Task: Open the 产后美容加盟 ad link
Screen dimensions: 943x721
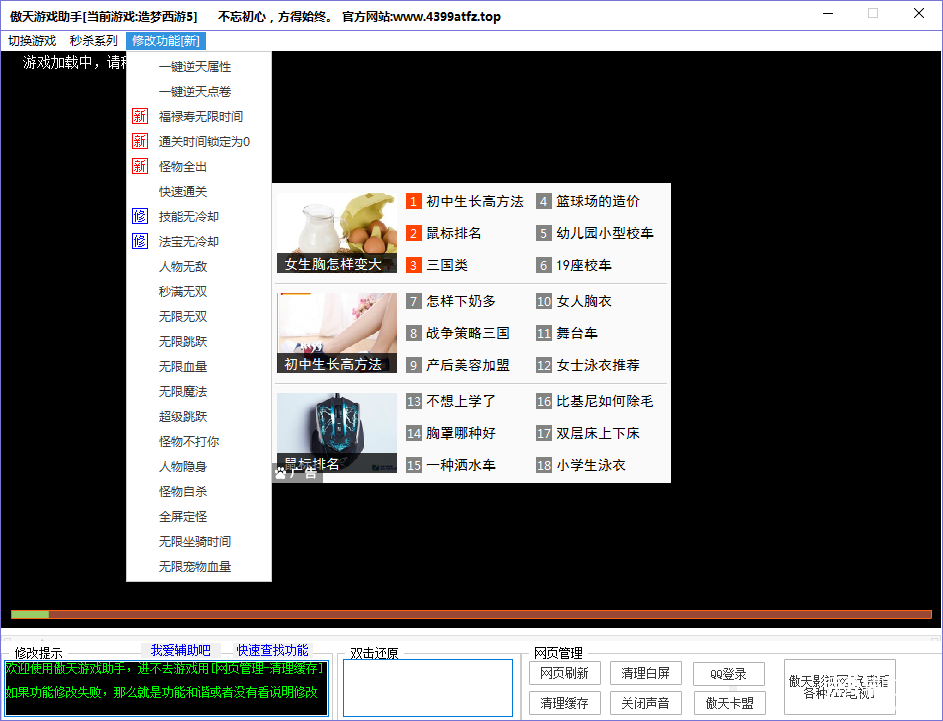Action: [x=468, y=365]
